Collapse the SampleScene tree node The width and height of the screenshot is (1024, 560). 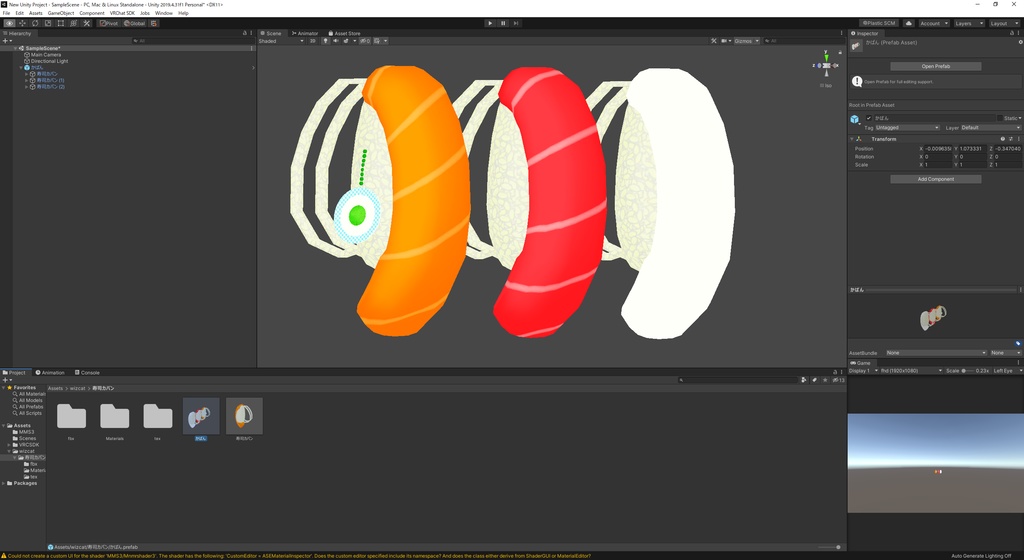click(x=16, y=48)
